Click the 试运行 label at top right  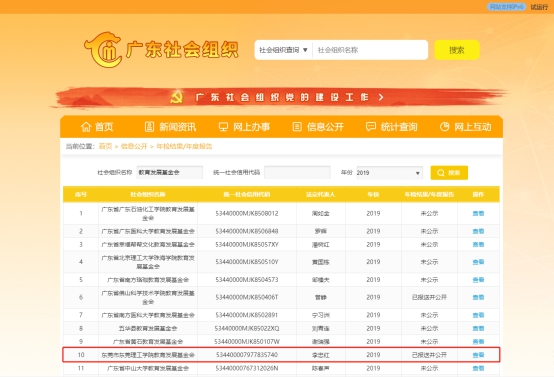coord(539,7)
